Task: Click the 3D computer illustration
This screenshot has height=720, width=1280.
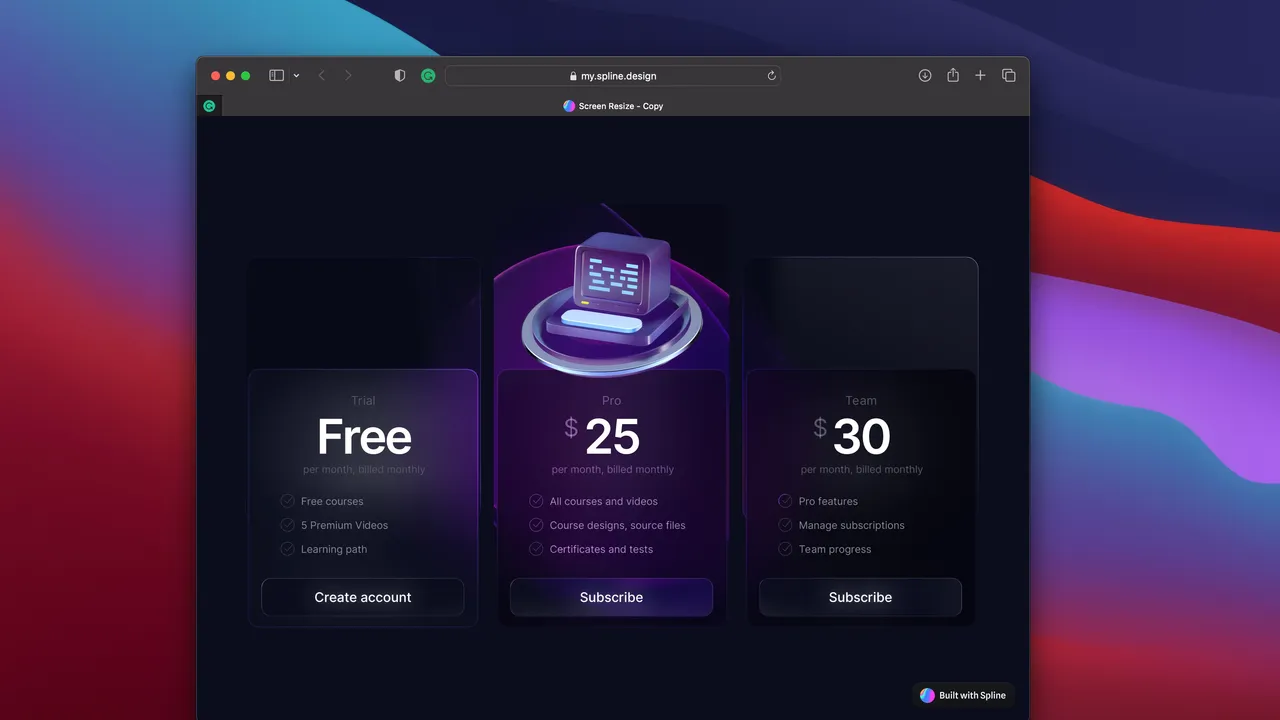Action: click(x=610, y=303)
